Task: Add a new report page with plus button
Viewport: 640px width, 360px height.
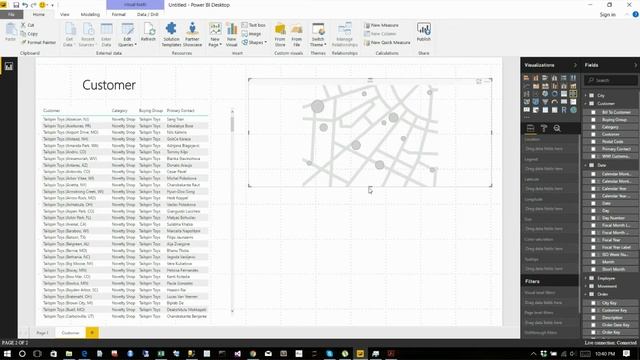Action: [x=92, y=333]
